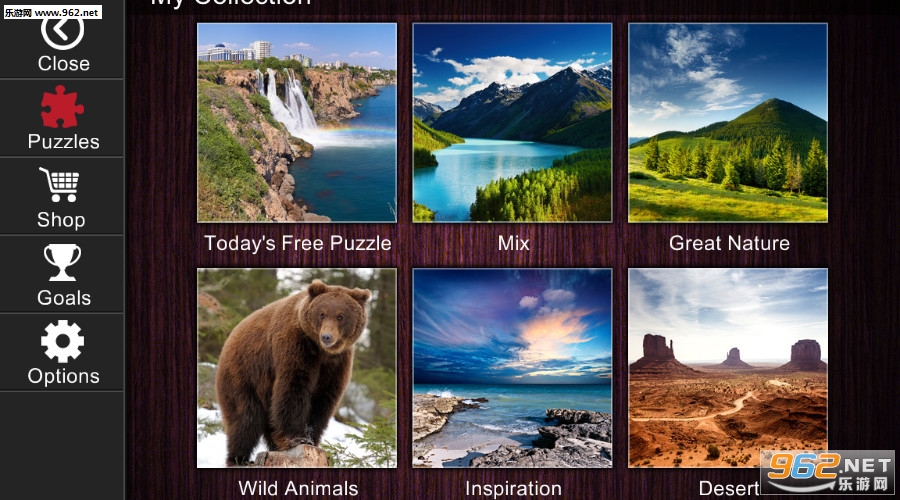Screen dimensions: 900x500
Task: Click the Inspiration caption text
Action: click(x=513, y=489)
